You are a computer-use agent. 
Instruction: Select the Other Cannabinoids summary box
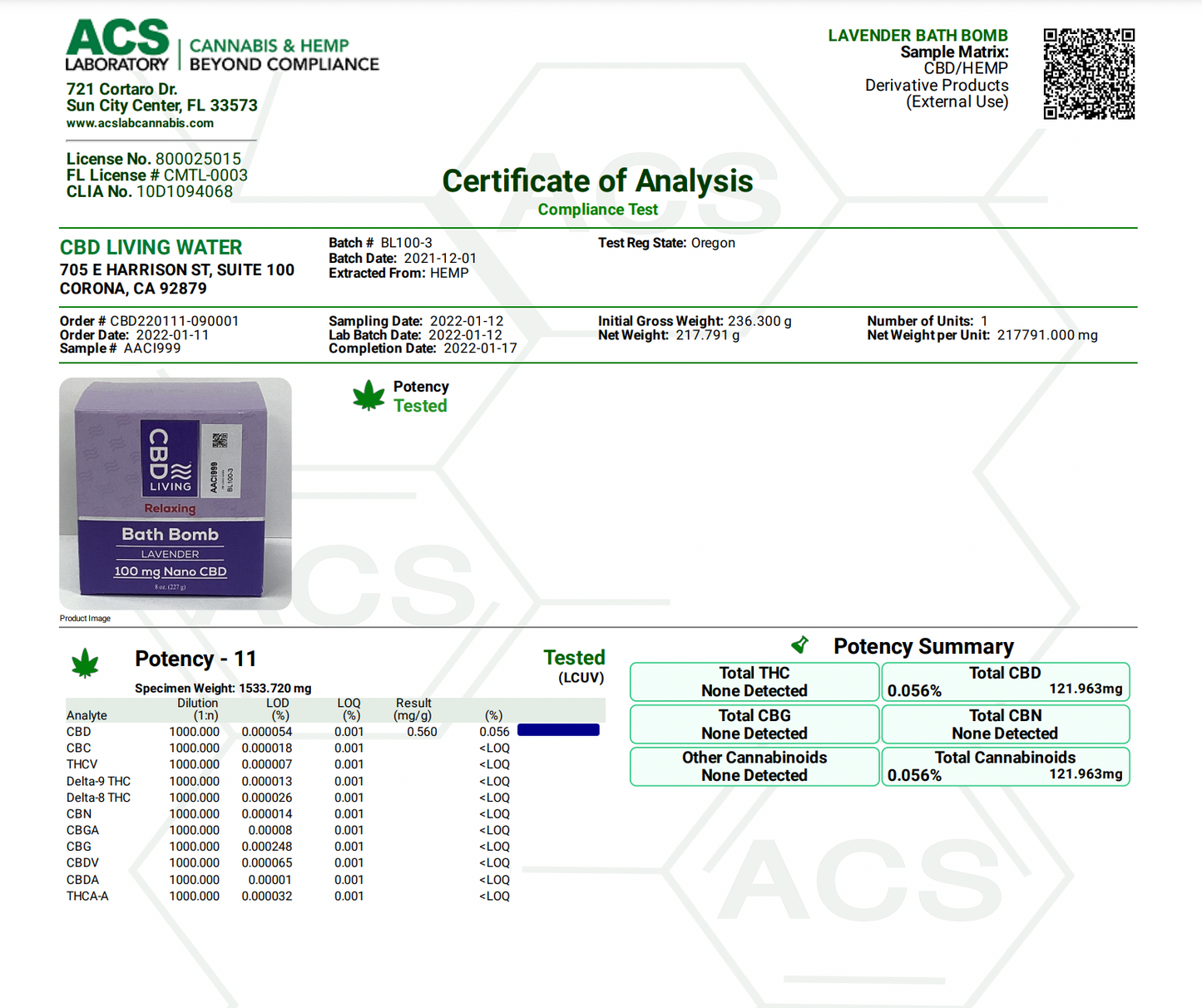(754, 767)
